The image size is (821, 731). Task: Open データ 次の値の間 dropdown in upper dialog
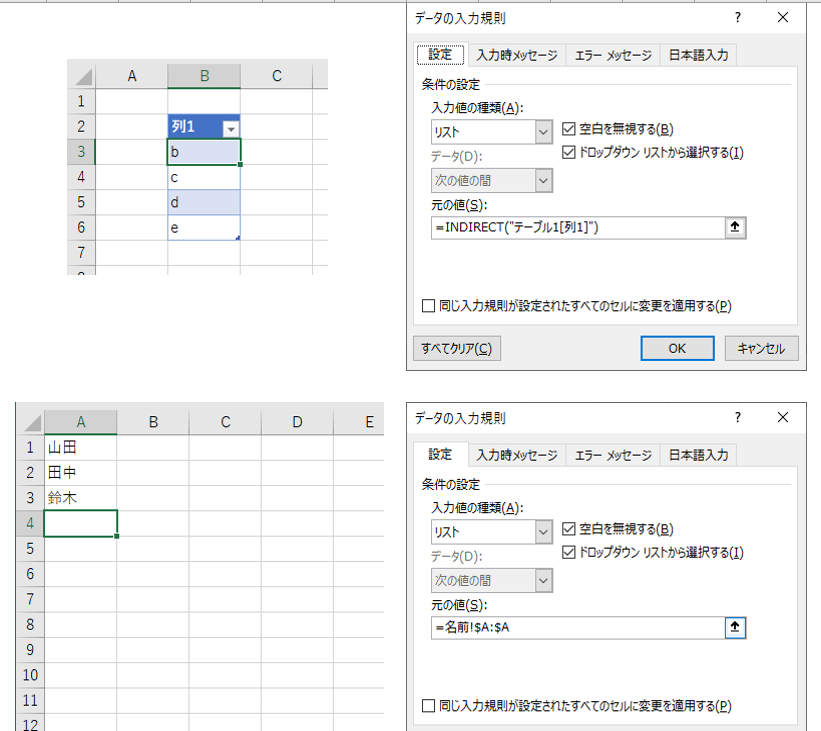pos(543,181)
